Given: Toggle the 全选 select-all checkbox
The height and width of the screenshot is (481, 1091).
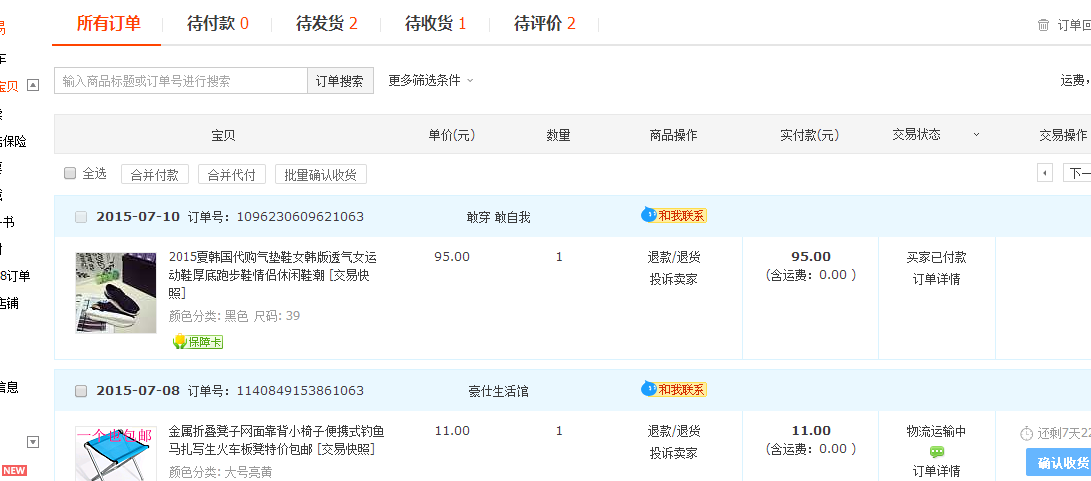Looking at the screenshot, I should pos(70,173).
